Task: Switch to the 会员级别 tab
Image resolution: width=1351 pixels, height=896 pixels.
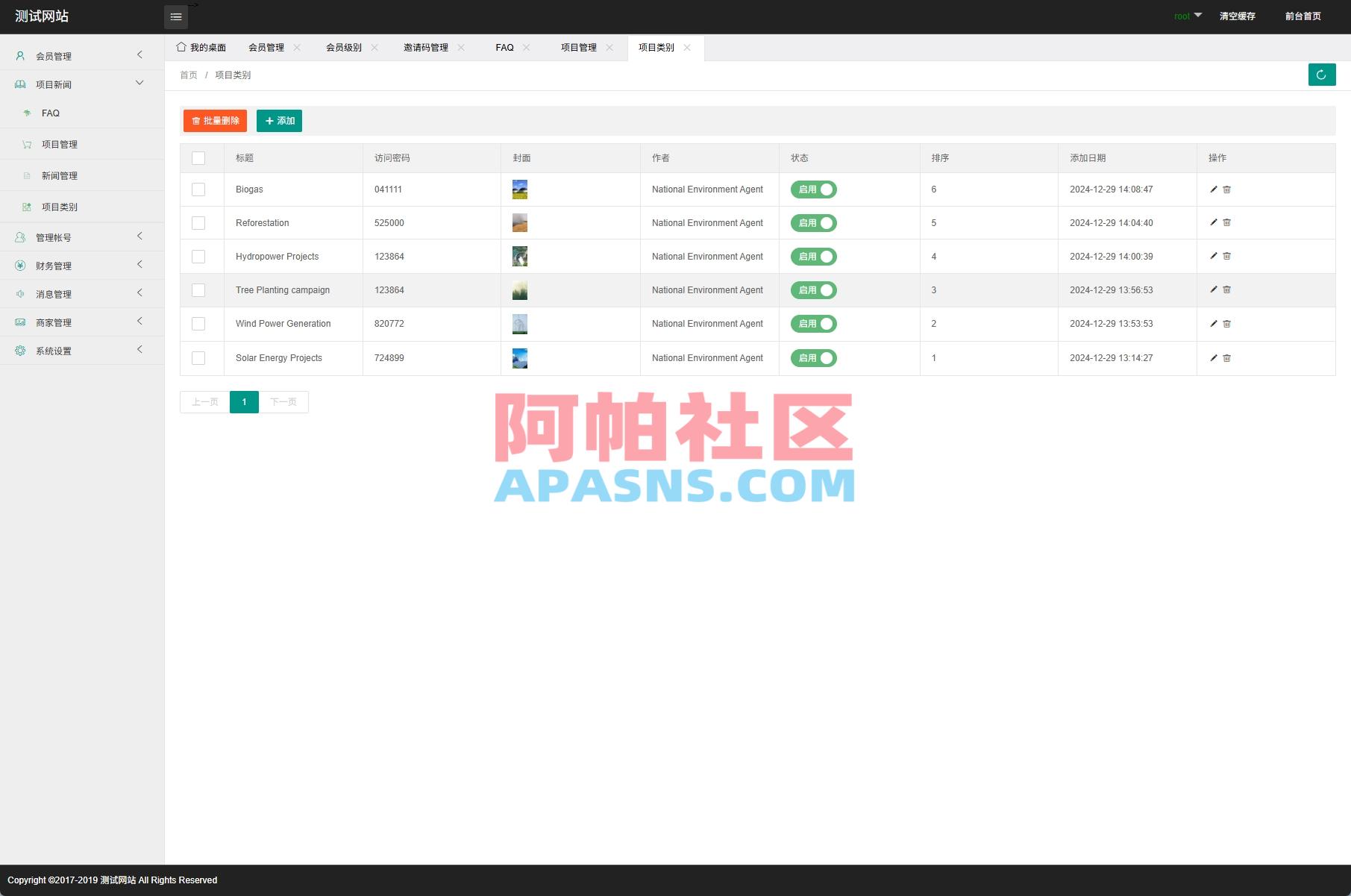Action: [x=343, y=47]
